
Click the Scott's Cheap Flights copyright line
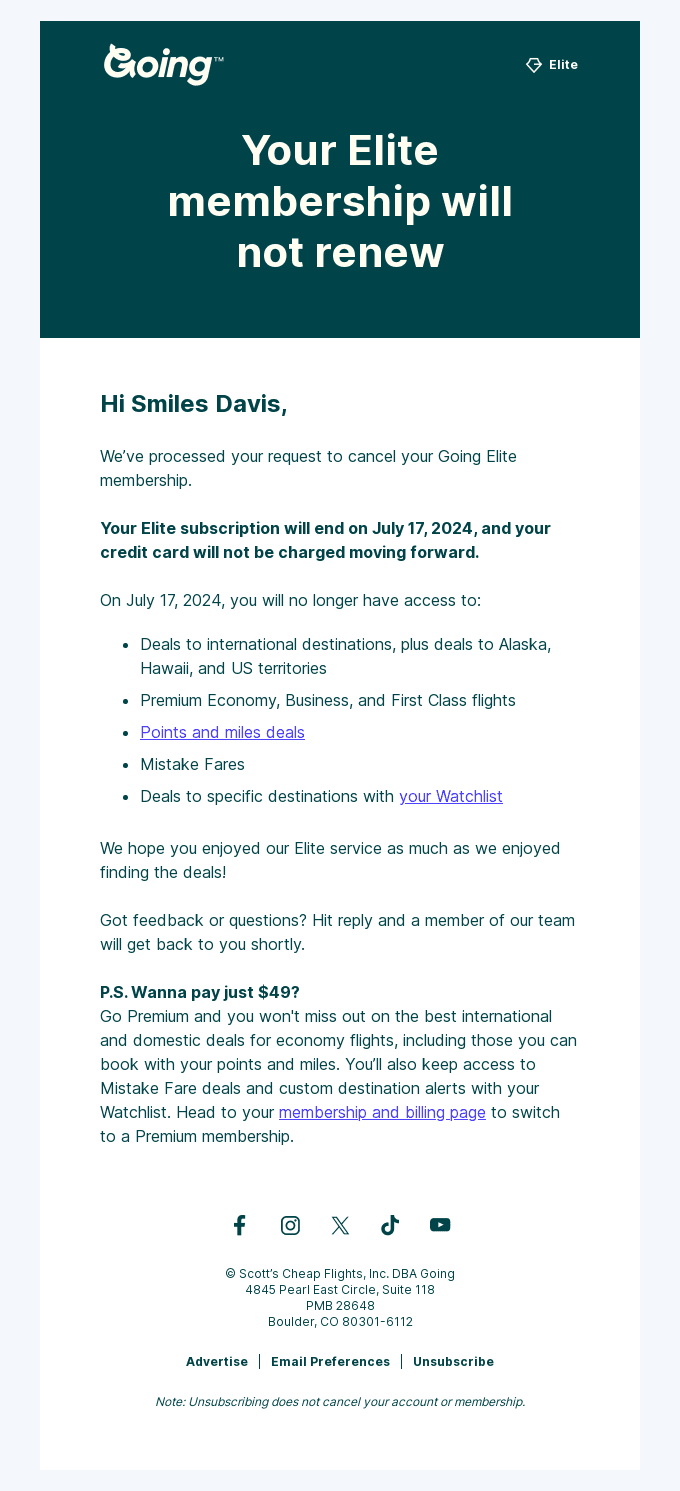click(x=340, y=1274)
